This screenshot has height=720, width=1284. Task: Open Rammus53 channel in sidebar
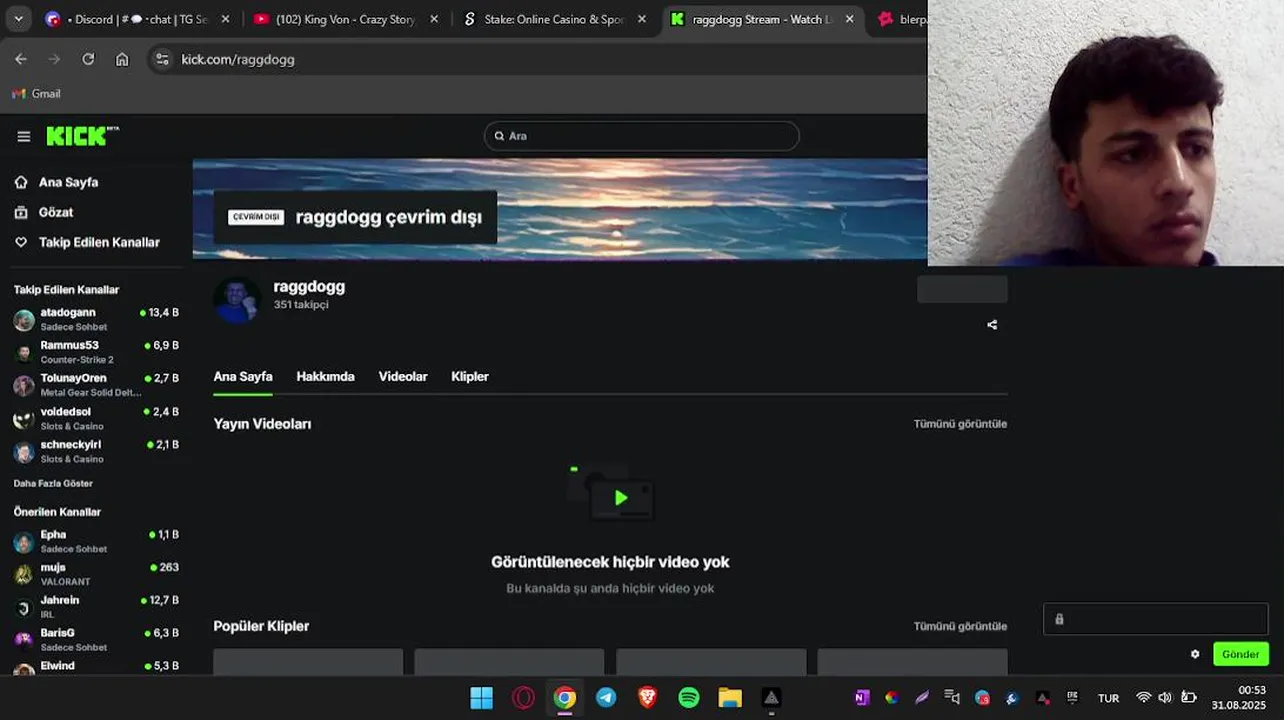click(x=96, y=352)
